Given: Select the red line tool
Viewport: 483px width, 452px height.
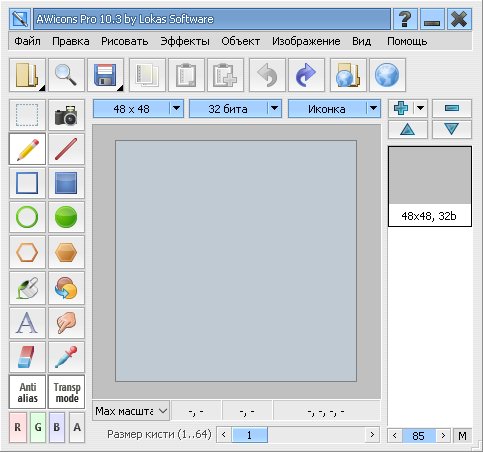Looking at the screenshot, I should coord(66,149).
